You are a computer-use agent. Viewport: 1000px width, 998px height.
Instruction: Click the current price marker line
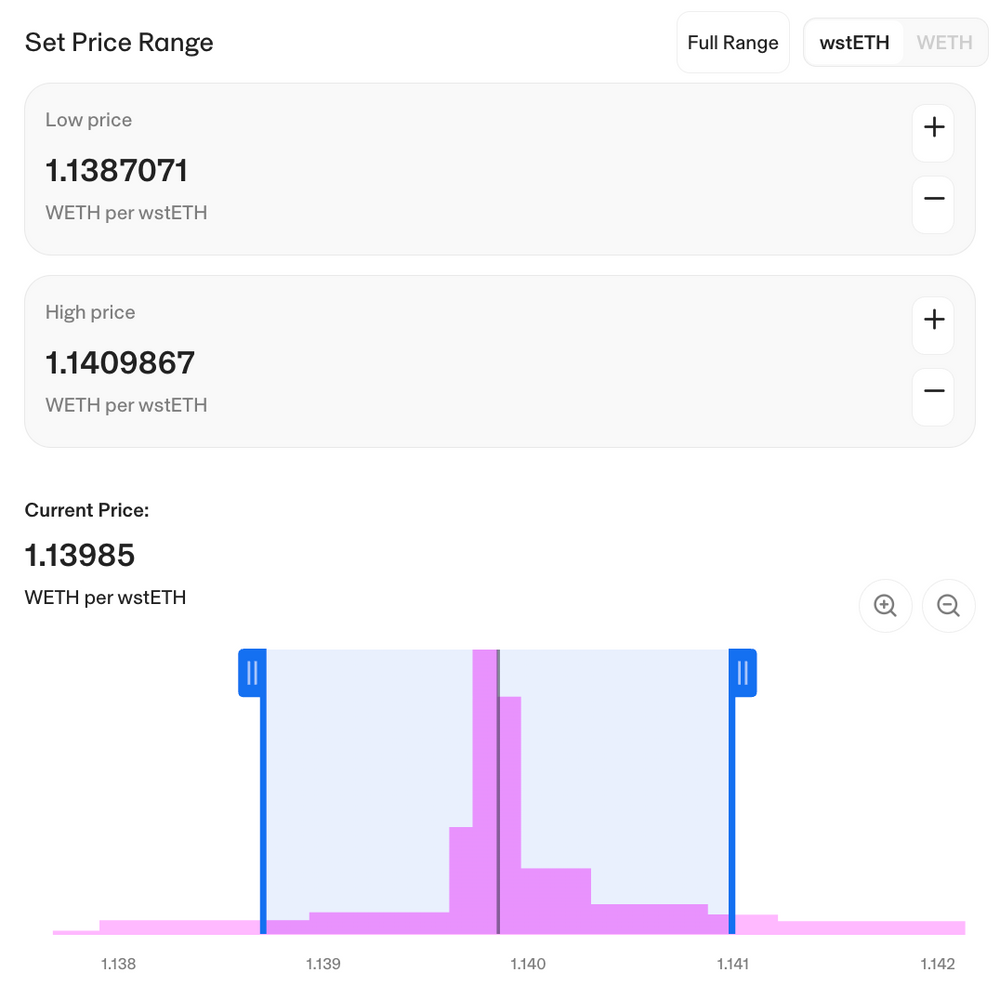click(498, 790)
